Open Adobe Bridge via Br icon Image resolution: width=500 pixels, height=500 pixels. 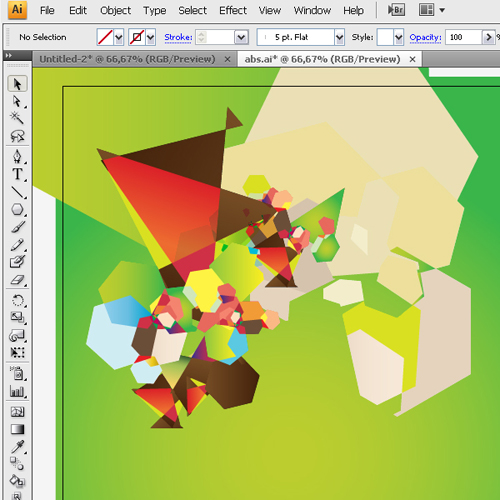coord(396,10)
